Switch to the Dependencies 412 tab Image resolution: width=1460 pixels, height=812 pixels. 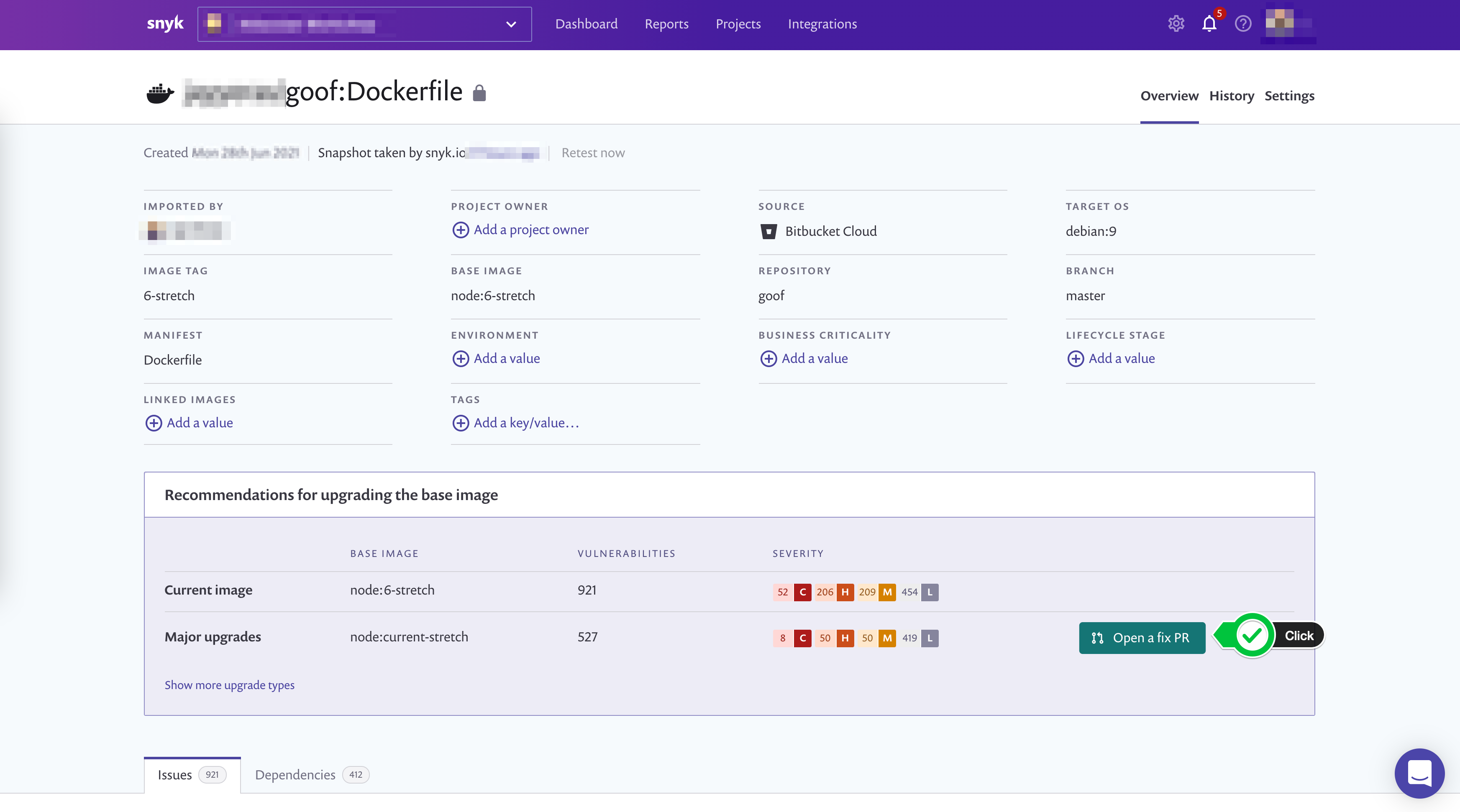(x=312, y=775)
